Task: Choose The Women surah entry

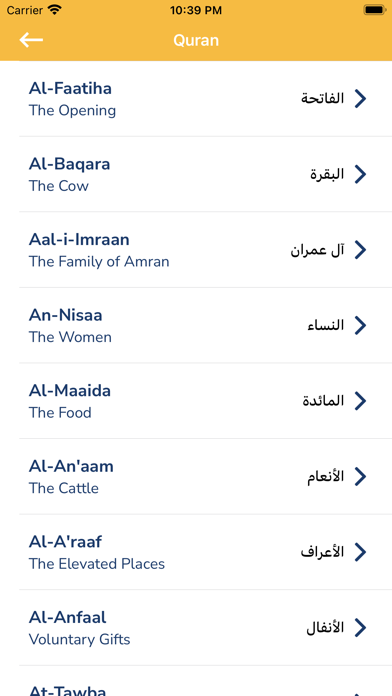Action: pos(196,325)
